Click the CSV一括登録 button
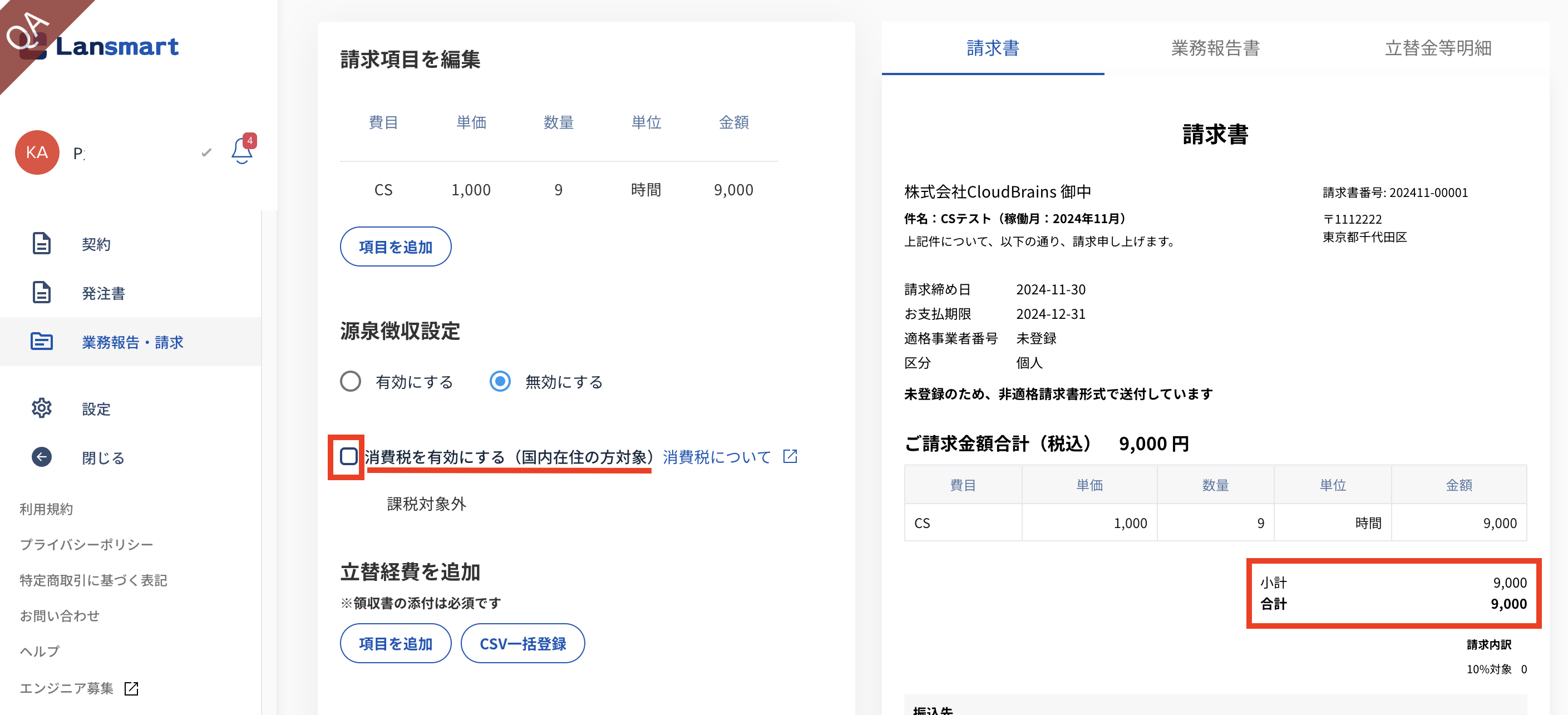 tap(522, 643)
